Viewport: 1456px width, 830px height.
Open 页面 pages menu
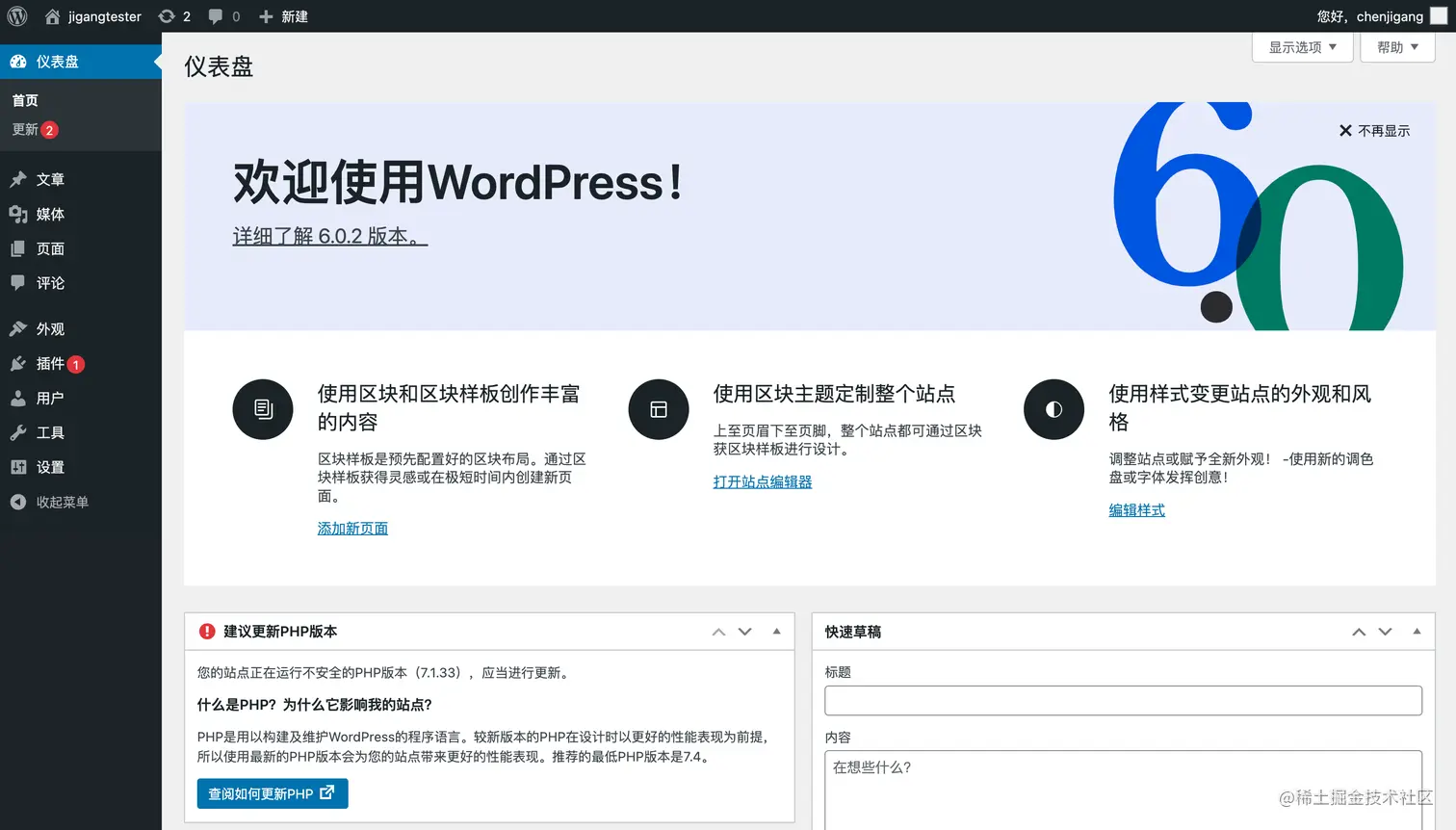[81, 248]
